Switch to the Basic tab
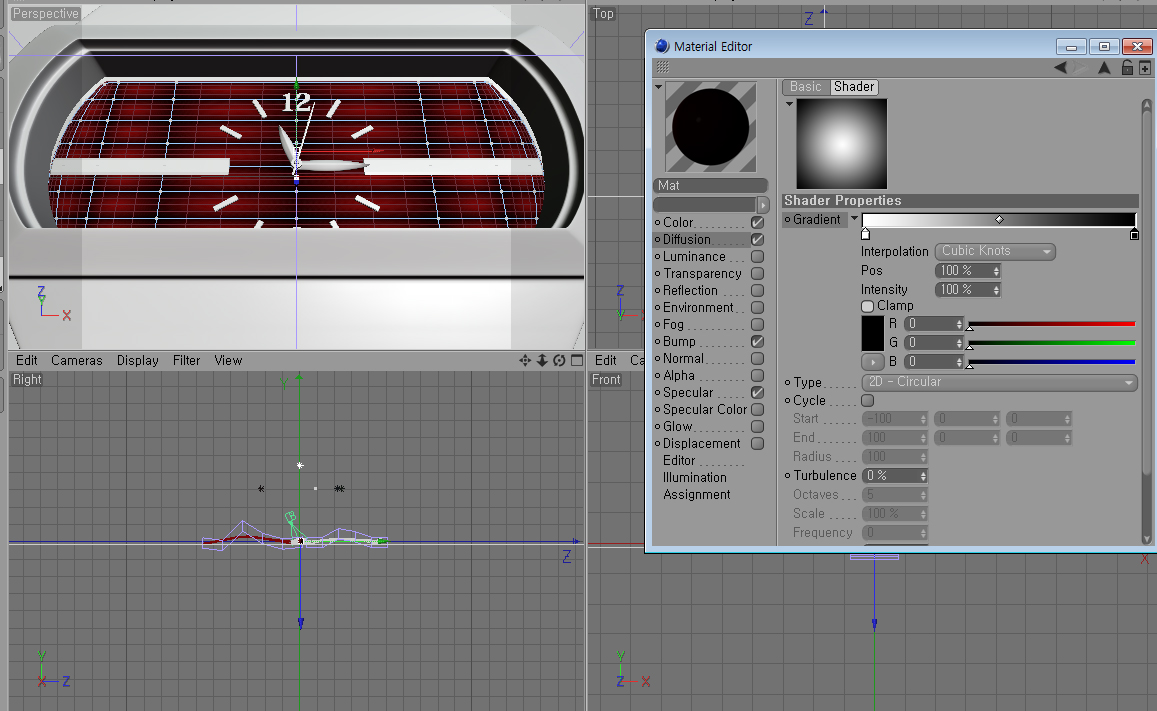 point(805,87)
